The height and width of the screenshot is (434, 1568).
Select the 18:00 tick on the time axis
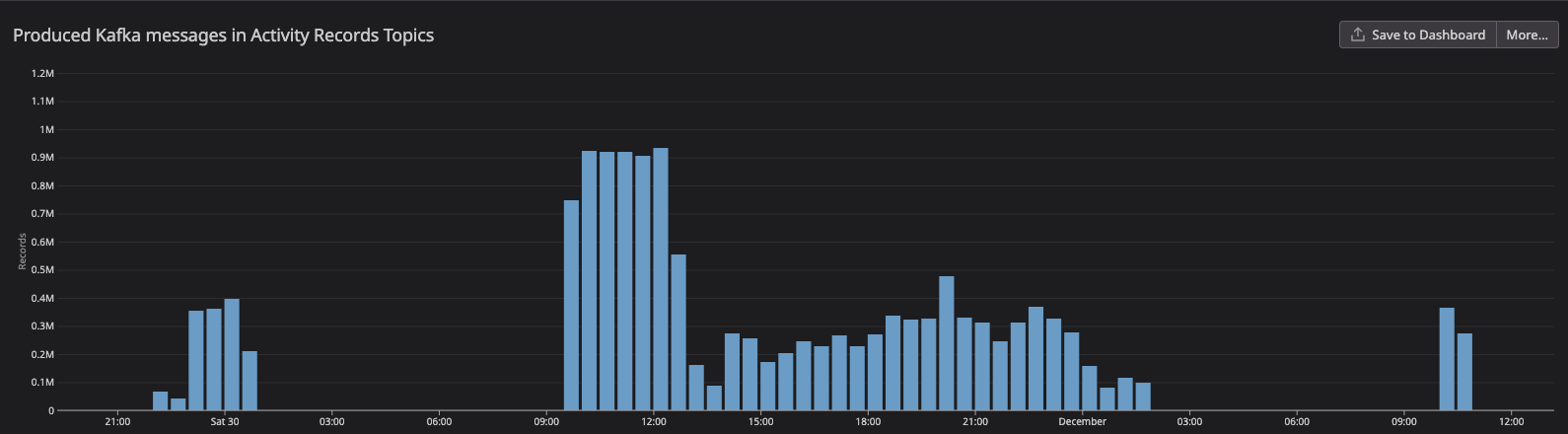coord(868,422)
